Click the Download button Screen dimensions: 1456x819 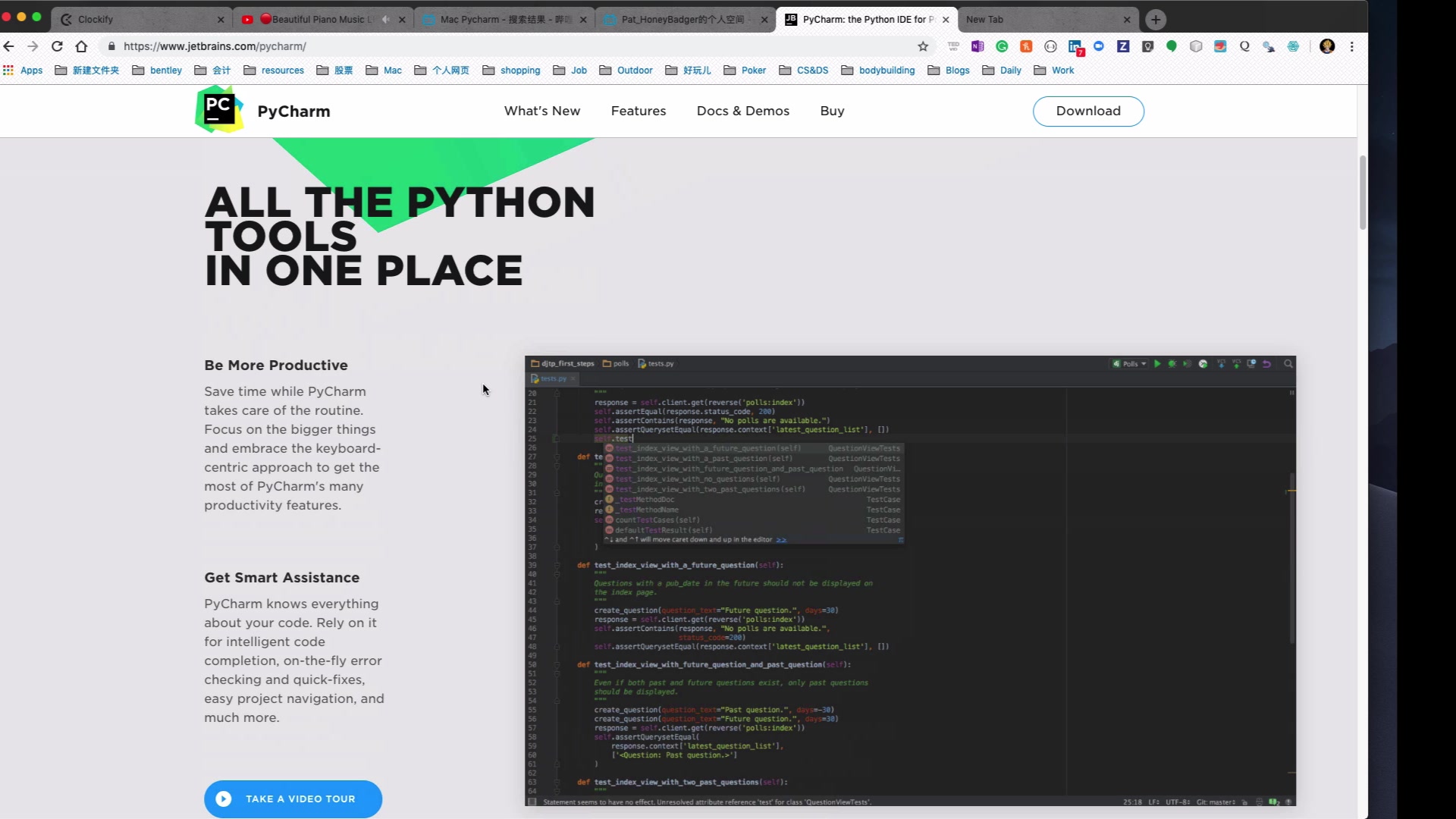1088,111
